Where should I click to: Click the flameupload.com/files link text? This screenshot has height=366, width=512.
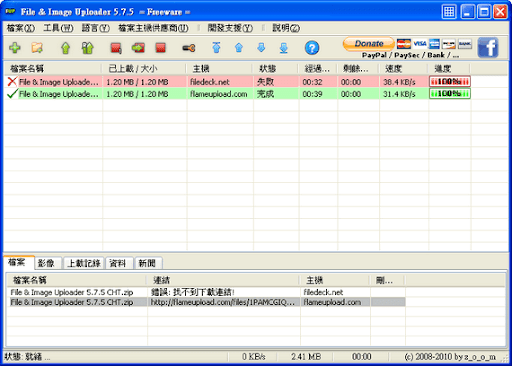tap(223, 302)
